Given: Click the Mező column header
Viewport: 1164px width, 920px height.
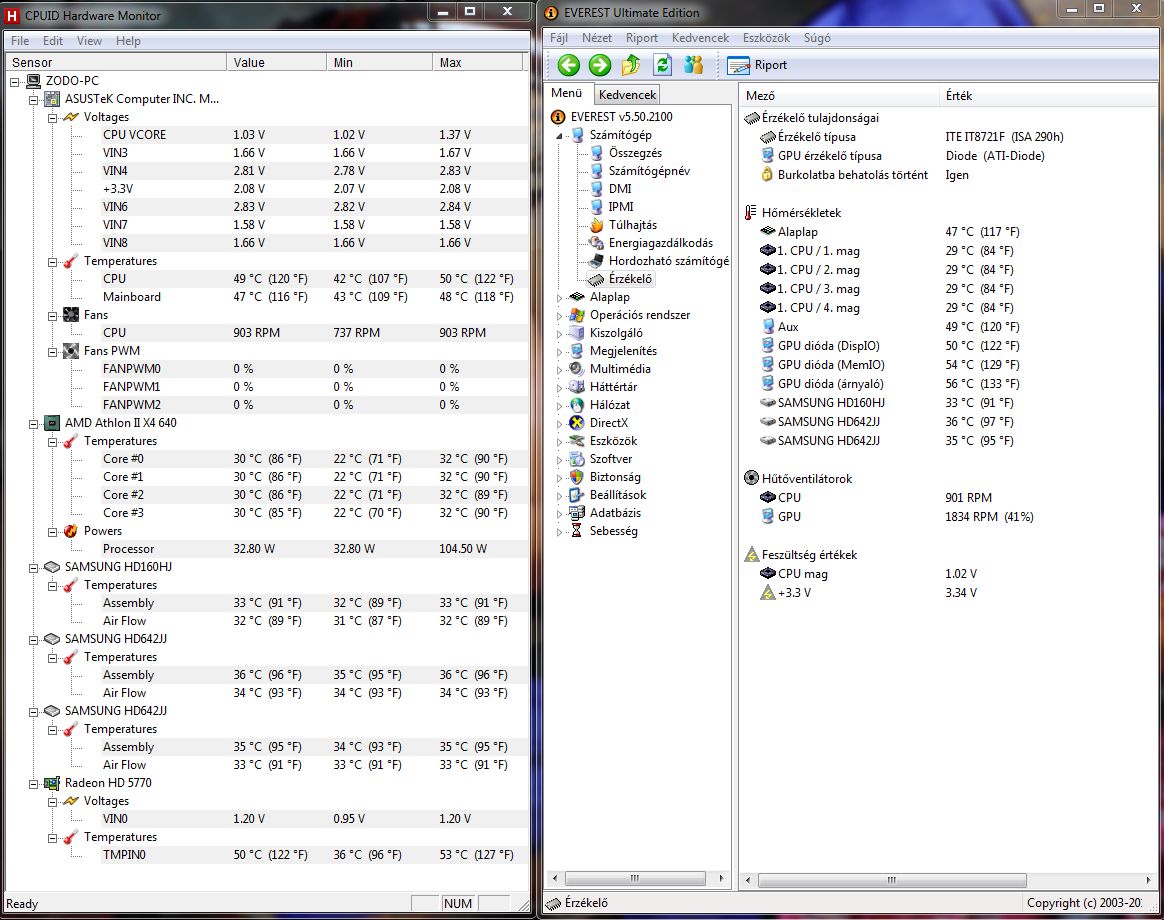Looking at the screenshot, I should (x=839, y=96).
